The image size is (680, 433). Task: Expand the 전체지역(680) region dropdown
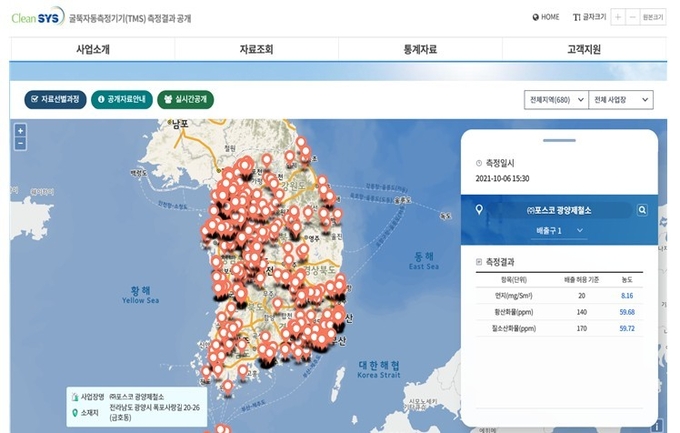point(554,100)
